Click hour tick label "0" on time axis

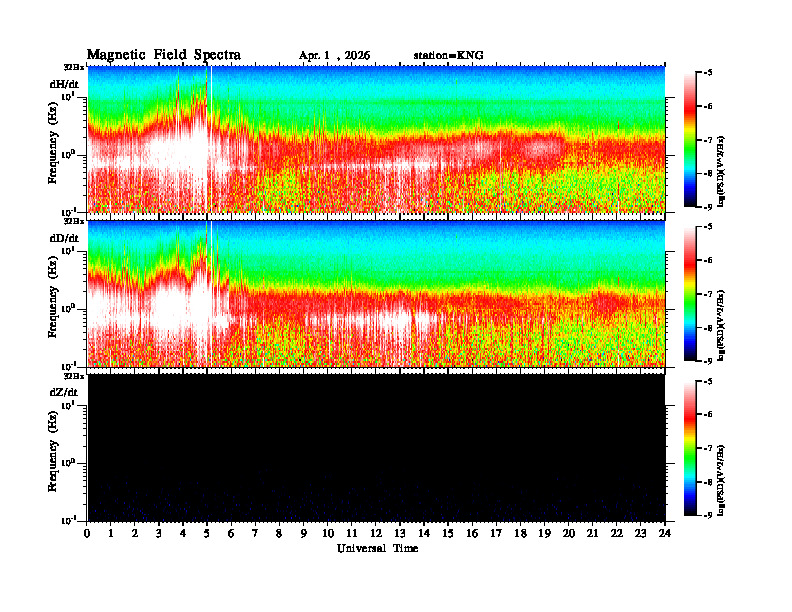pyautogui.click(x=87, y=533)
